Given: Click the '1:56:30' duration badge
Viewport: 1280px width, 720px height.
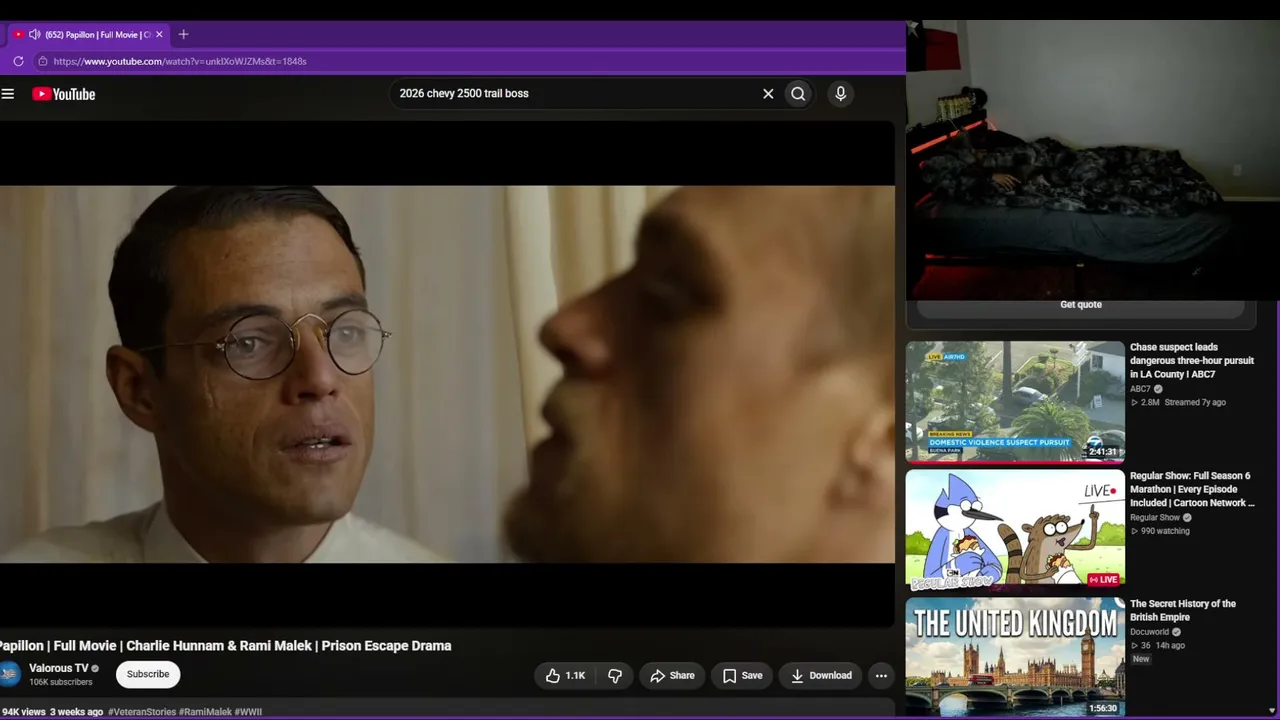Looking at the screenshot, I should pos(1103,708).
